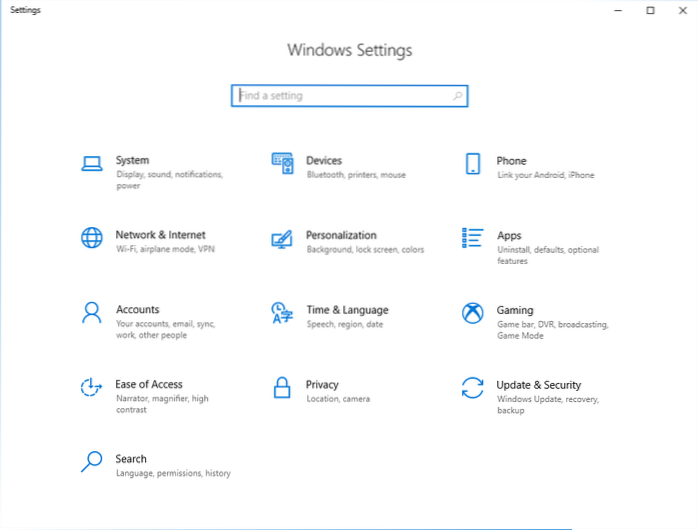Select the Time & Language icon
Viewport: 698px width, 530px height.
click(x=282, y=313)
